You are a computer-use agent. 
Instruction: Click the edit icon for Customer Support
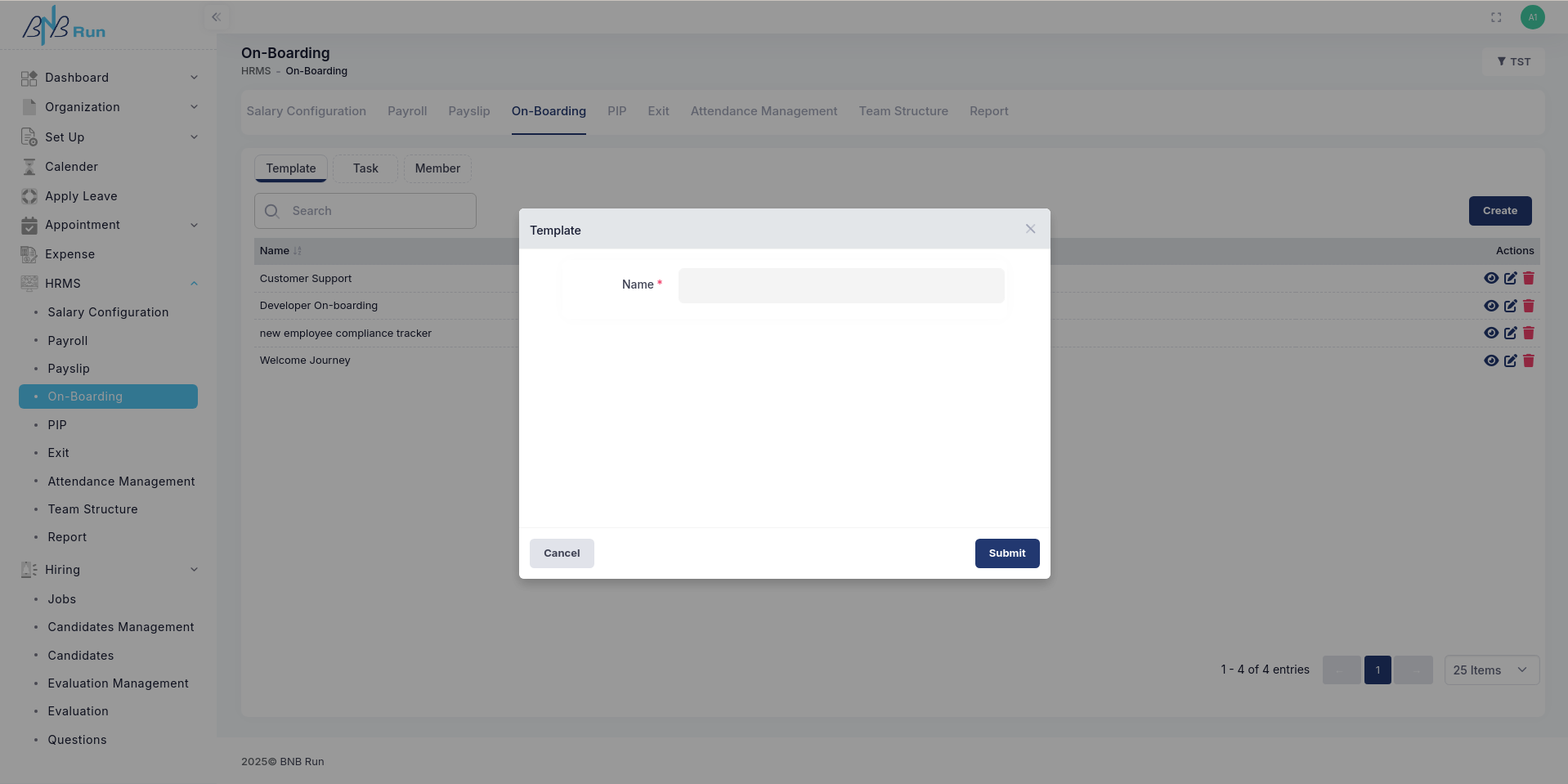(1510, 279)
